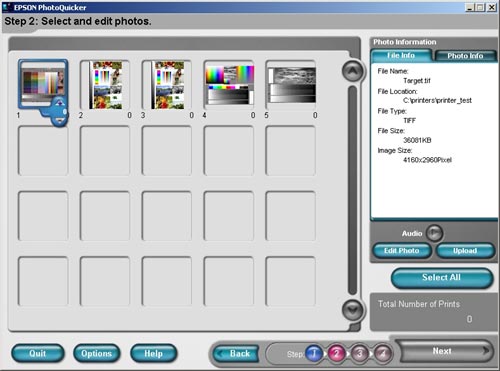Proceed with the Next button
The height and width of the screenshot is (371, 500).
(444, 351)
